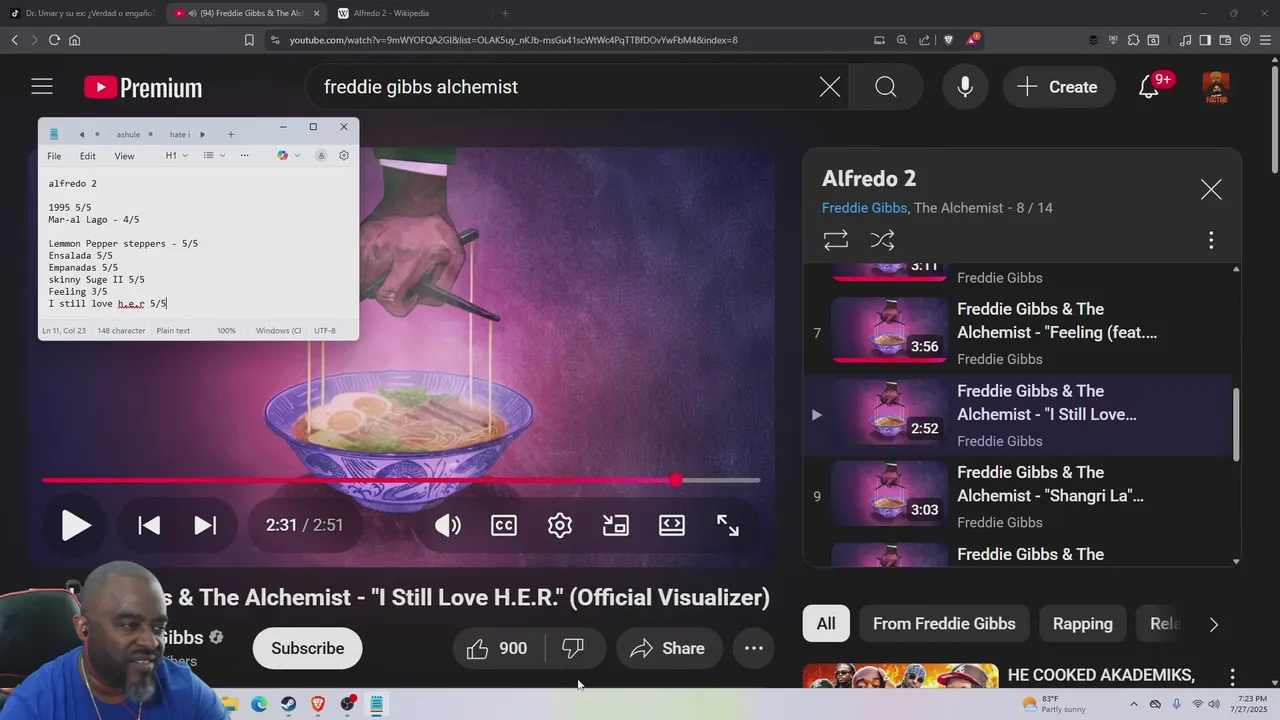Skip to the previous video in playlist
Image resolution: width=1280 pixels, height=720 pixels.
coord(149,525)
